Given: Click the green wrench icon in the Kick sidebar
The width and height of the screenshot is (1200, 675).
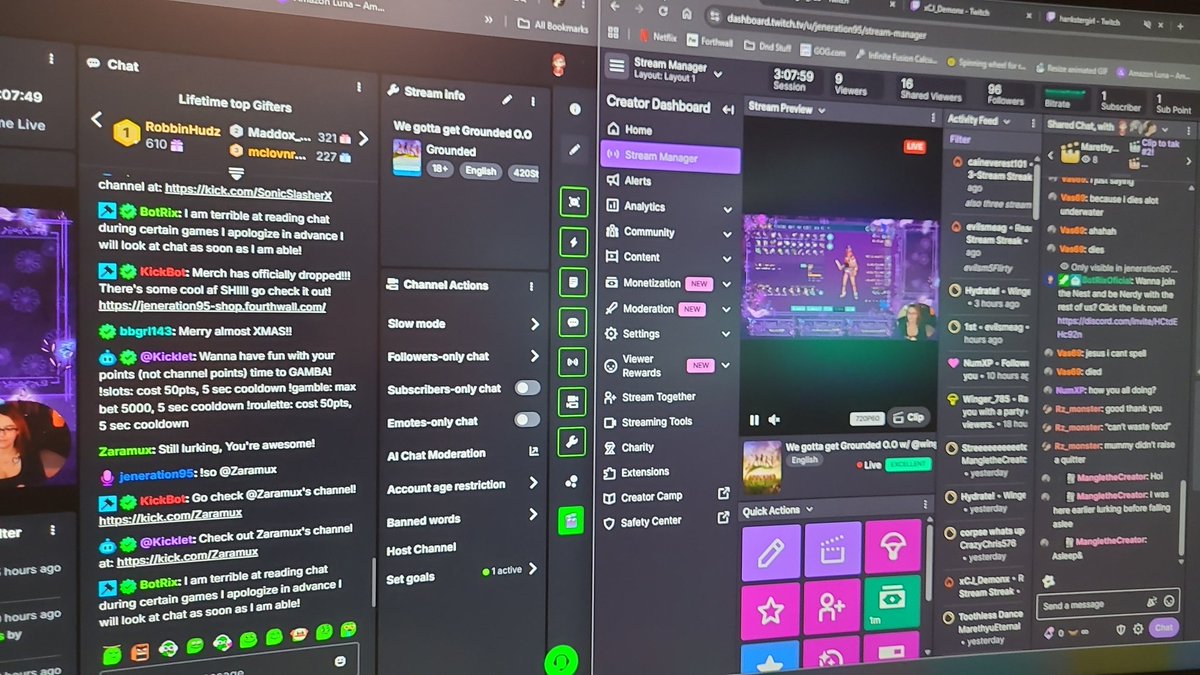Looking at the screenshot, I should coord(574,441).
